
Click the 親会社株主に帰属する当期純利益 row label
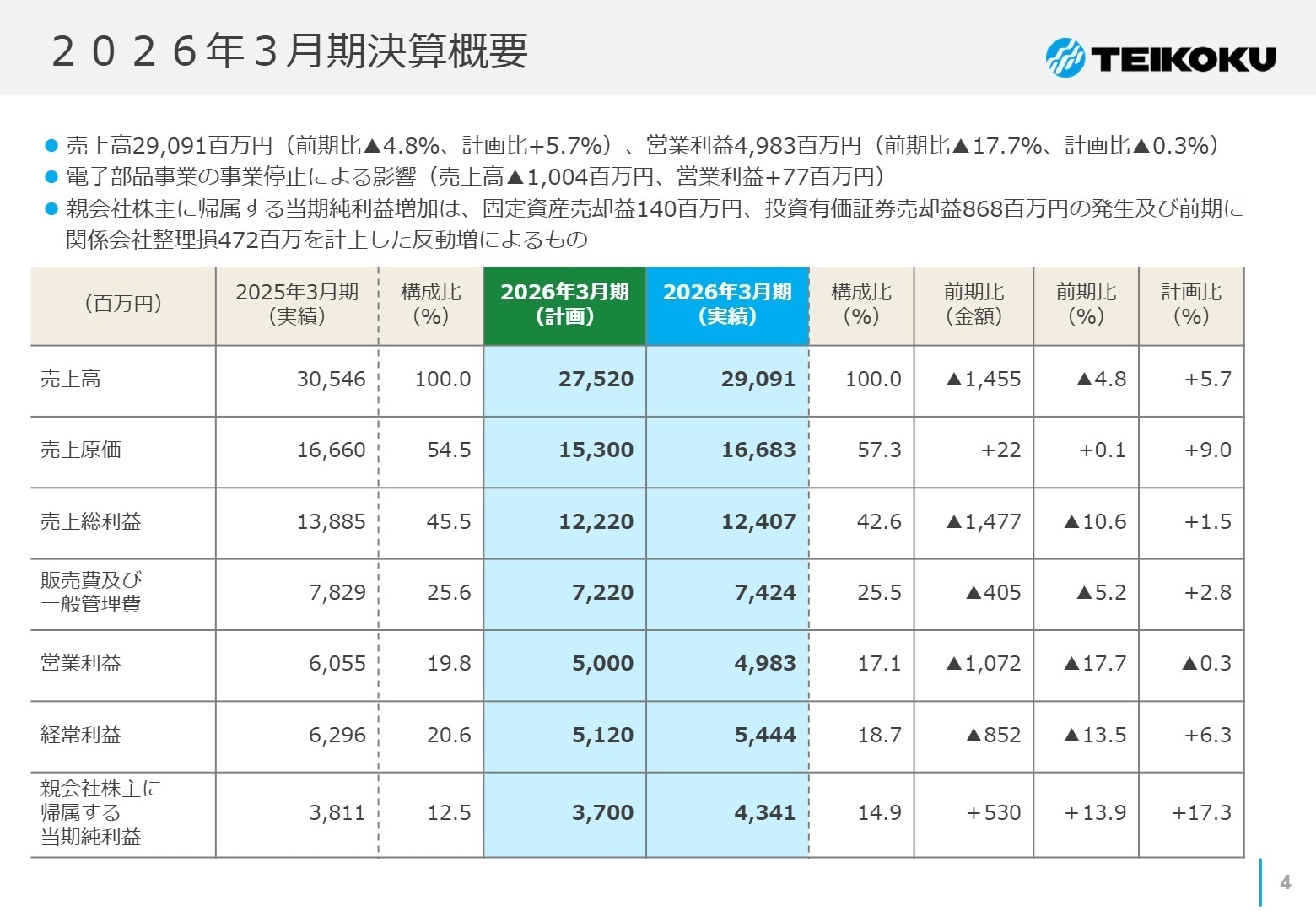(100, 813)
